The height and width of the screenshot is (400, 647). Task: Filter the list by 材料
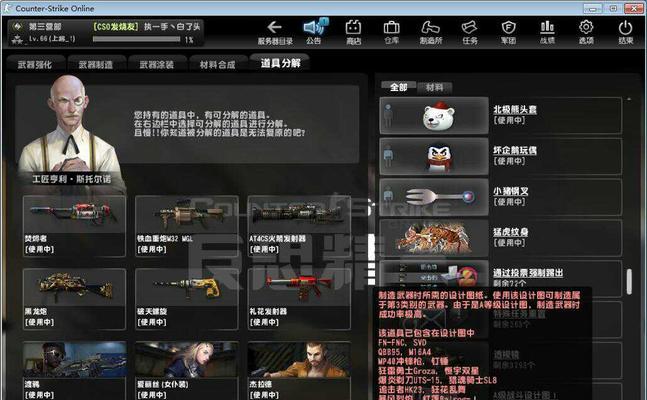point(434,87)
